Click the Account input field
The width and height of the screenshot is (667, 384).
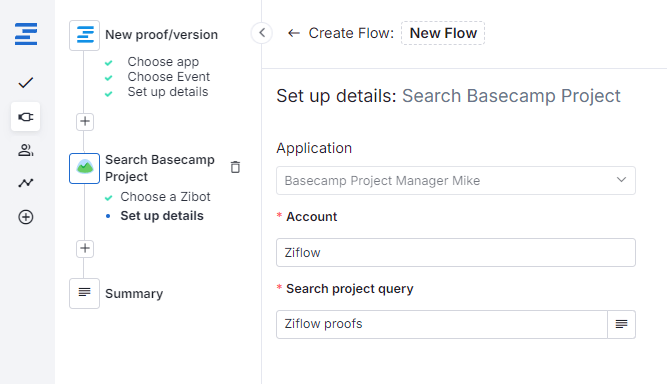(456, 253)
